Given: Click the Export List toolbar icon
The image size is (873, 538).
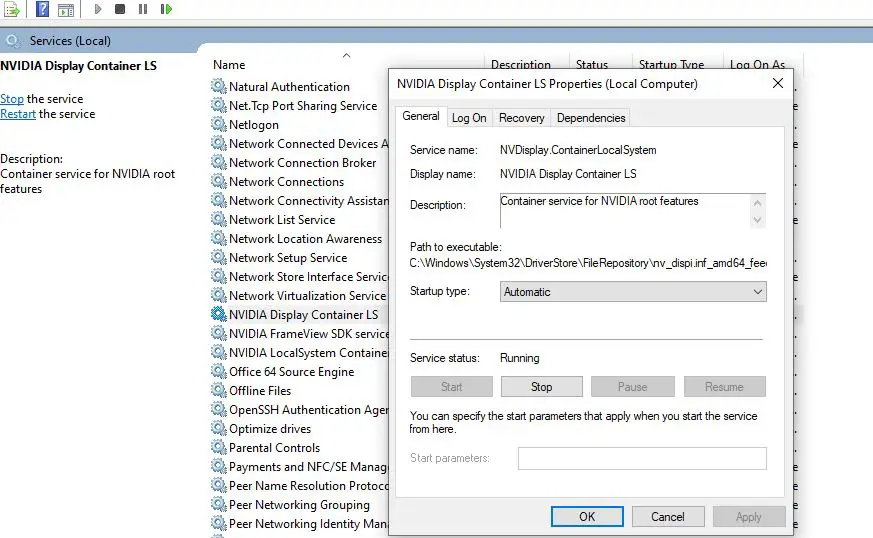Looking at the screenshot, I should pos(12,9).
